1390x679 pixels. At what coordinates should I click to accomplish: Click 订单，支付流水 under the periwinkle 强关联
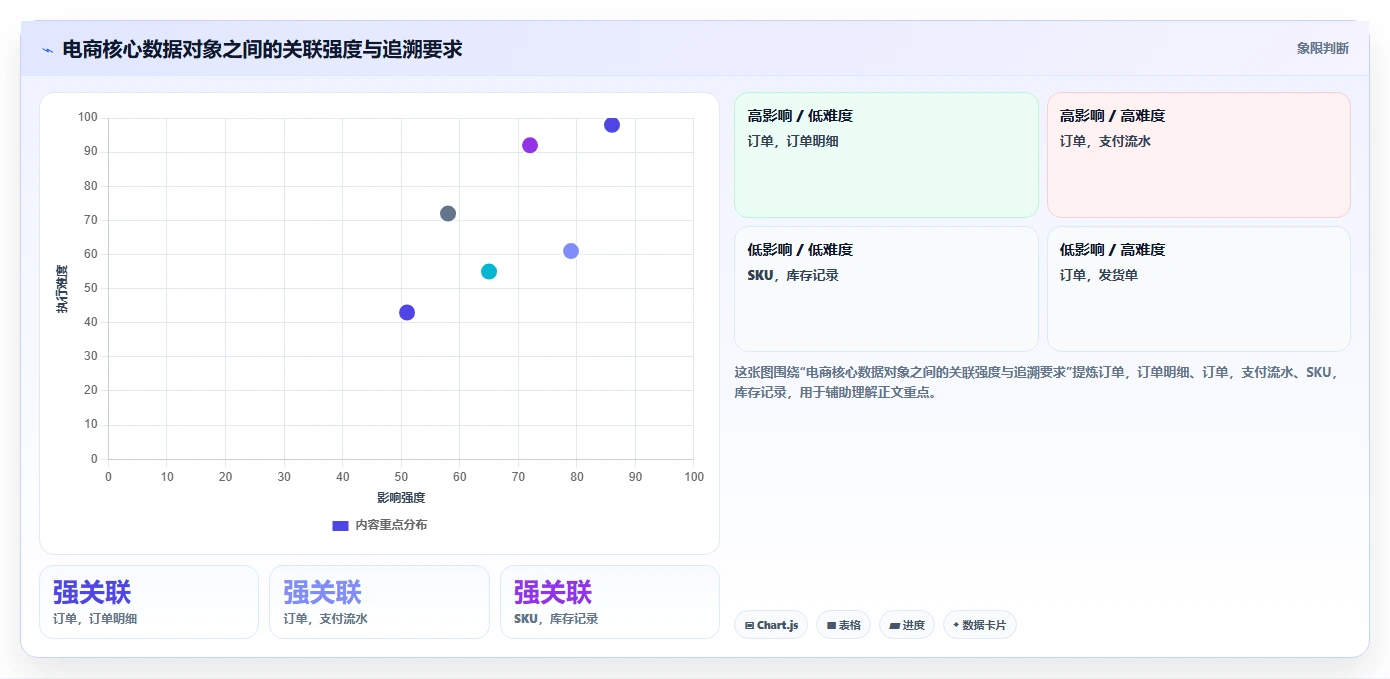pos(325,619)
